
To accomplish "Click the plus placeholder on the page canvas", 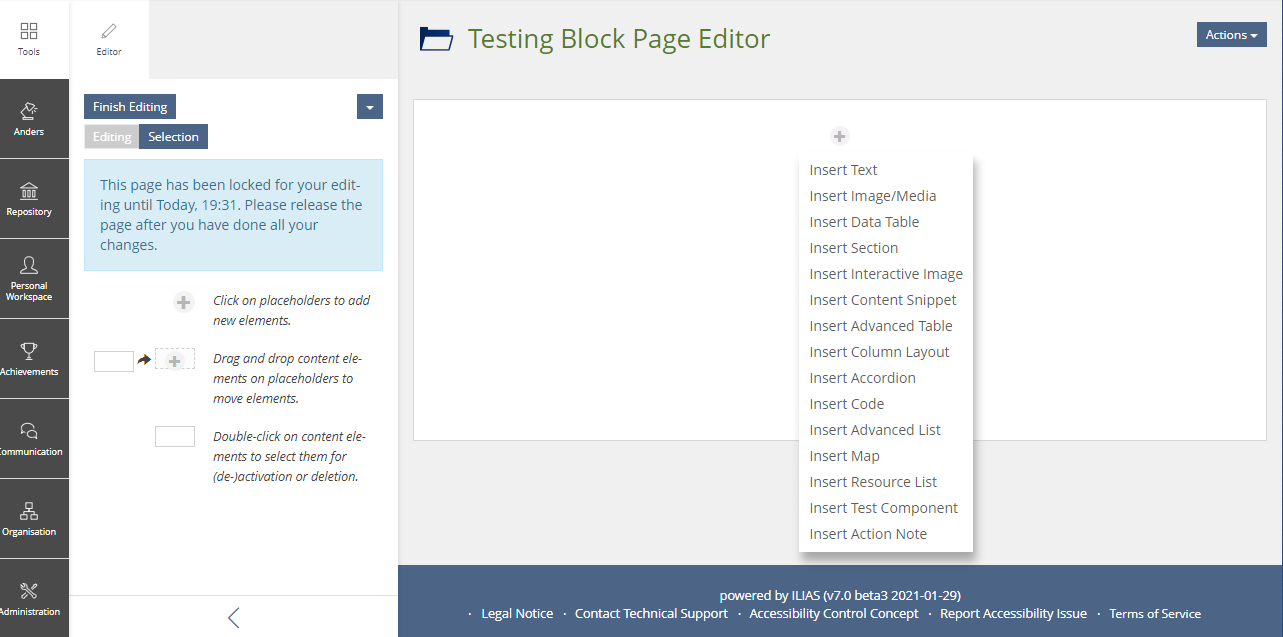I will 840,136.
